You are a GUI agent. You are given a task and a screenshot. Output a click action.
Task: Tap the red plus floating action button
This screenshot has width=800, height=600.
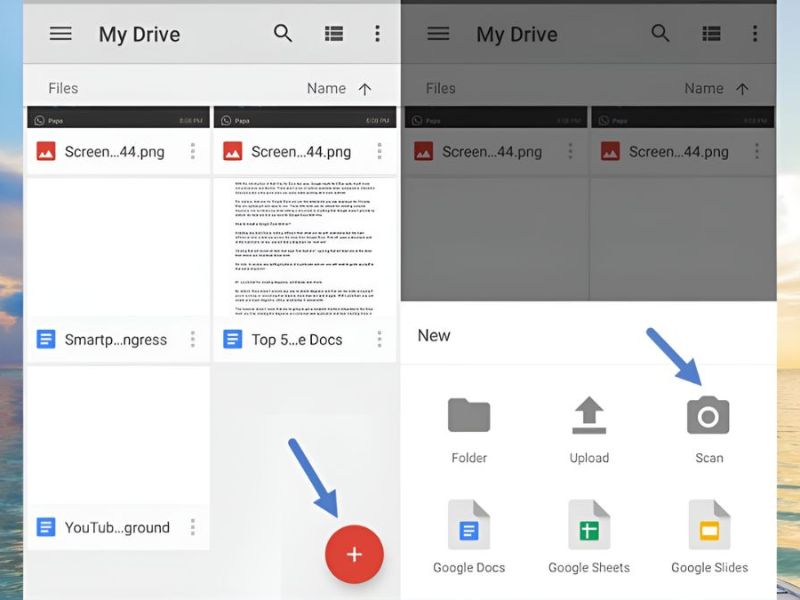pos(354,555)
